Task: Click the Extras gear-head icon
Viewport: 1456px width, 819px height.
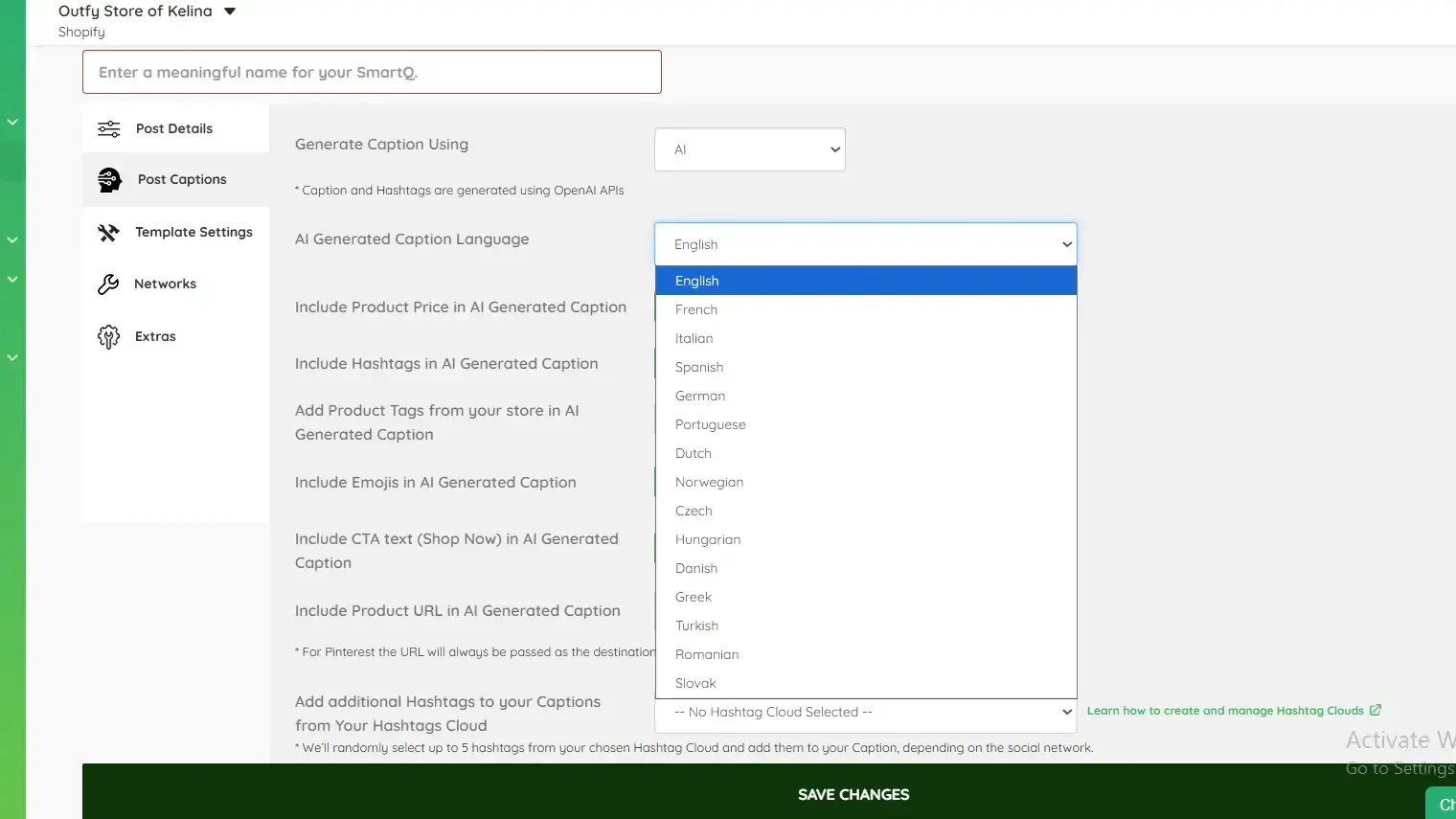Action: (x=108, y=336)
